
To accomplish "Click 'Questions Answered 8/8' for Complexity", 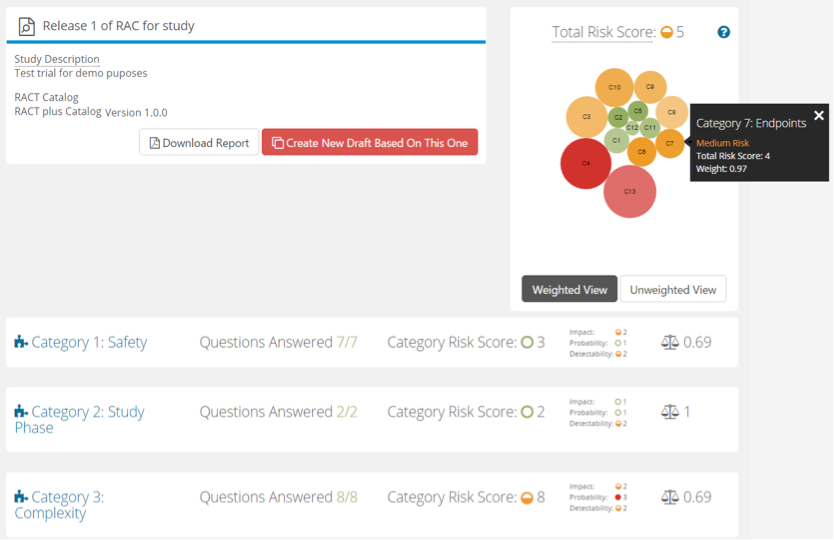I will point(278,497).
